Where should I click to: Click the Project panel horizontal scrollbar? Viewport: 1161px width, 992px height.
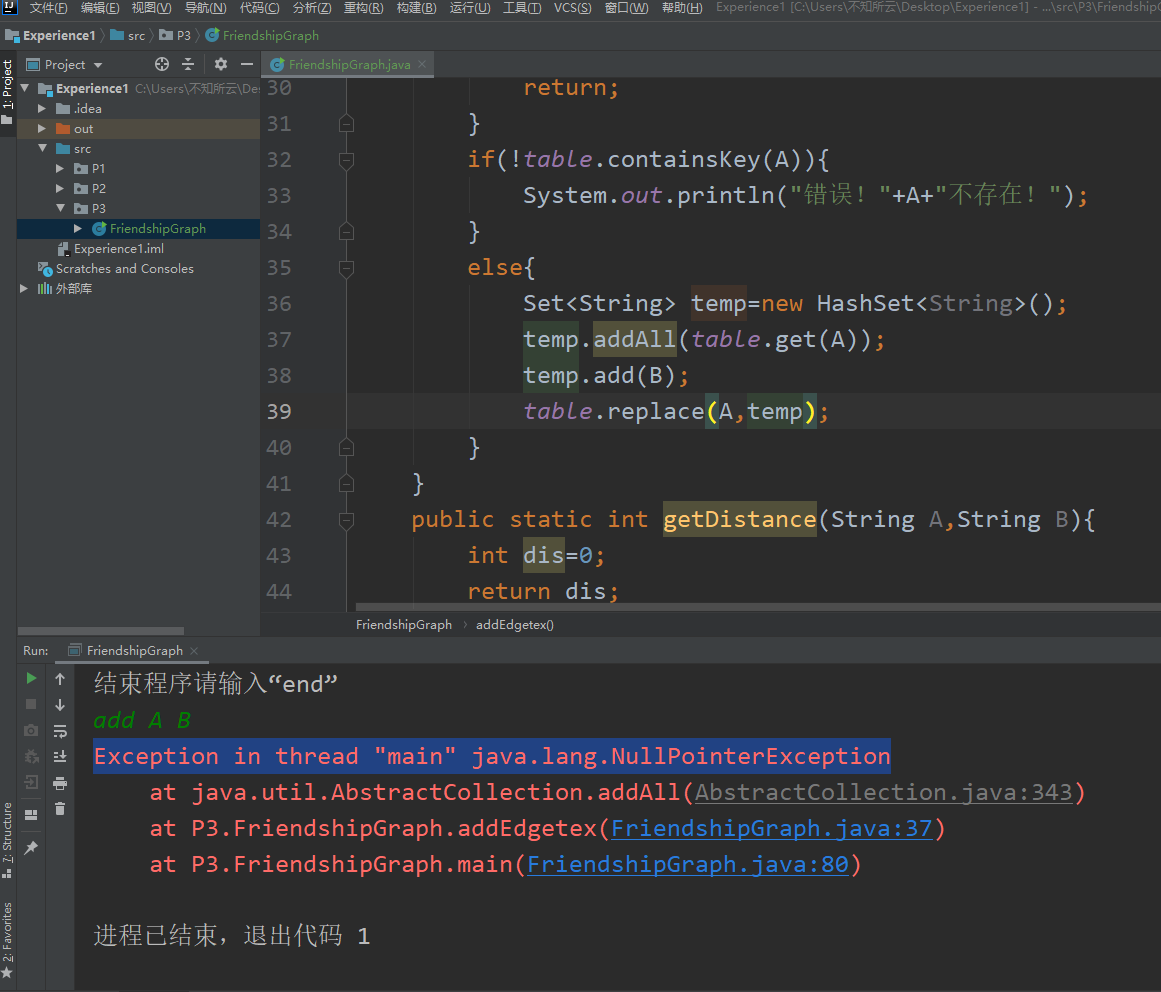point(101,631)
